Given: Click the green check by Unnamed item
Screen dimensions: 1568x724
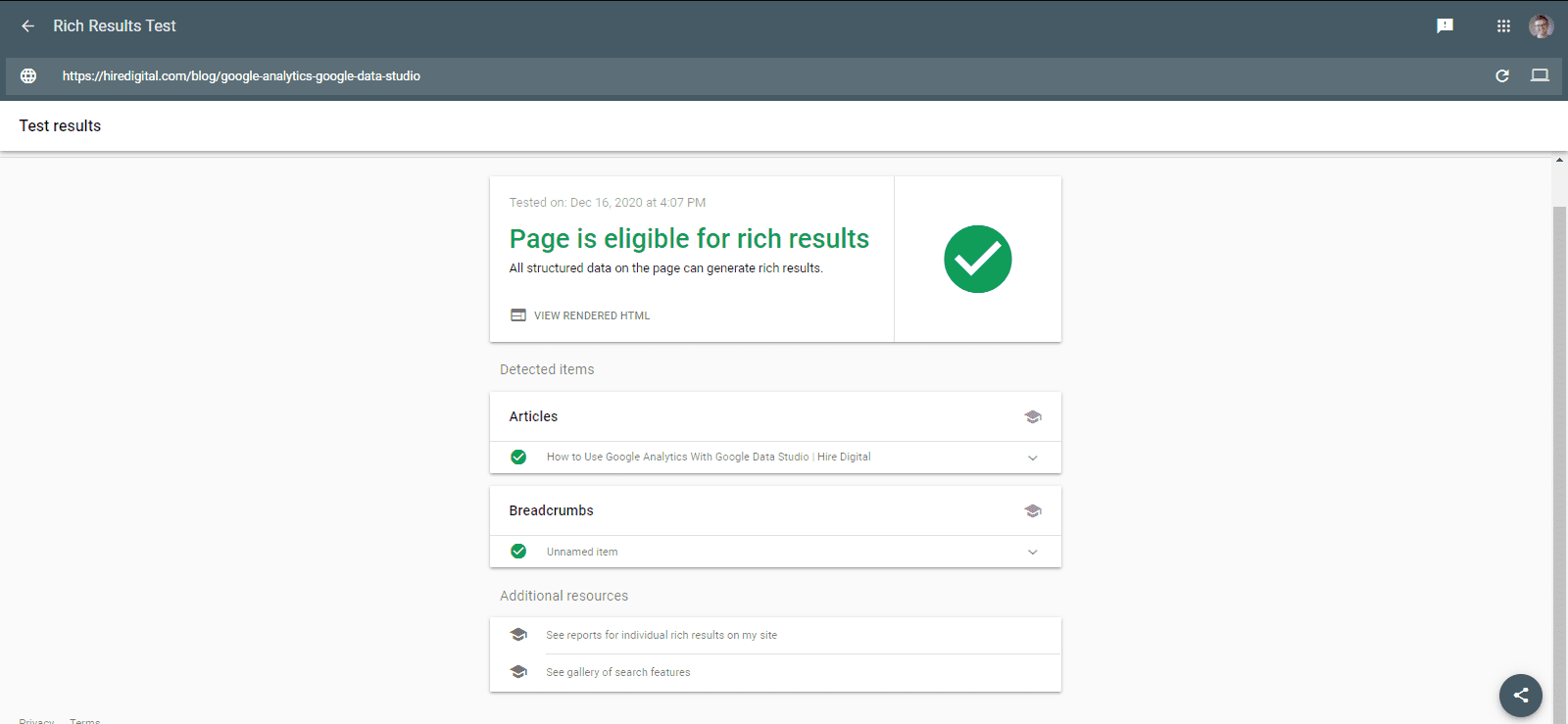Looking at the screenshot, I should pos(518,552).
